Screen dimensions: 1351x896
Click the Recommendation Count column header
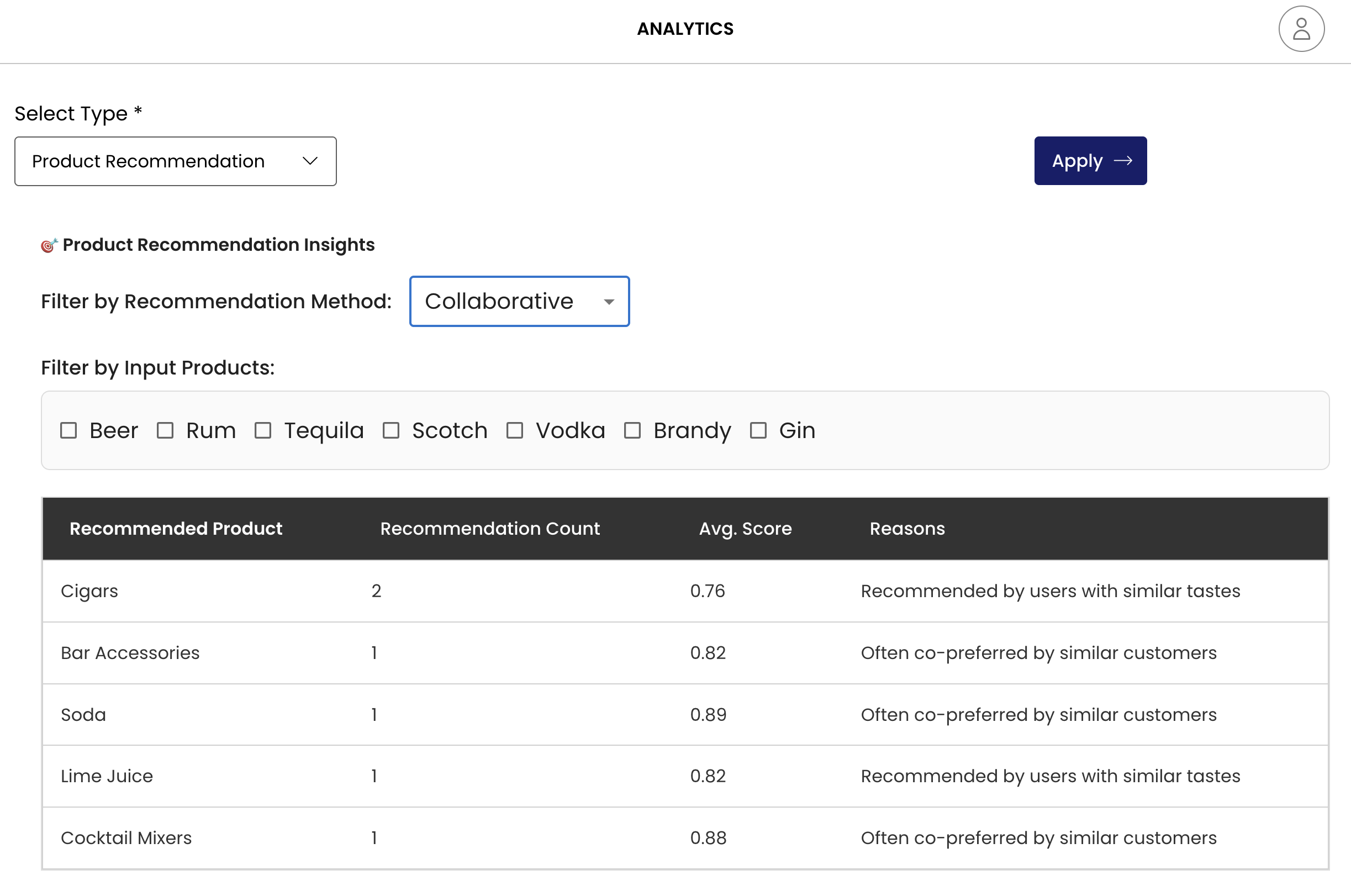coord(489,529)
